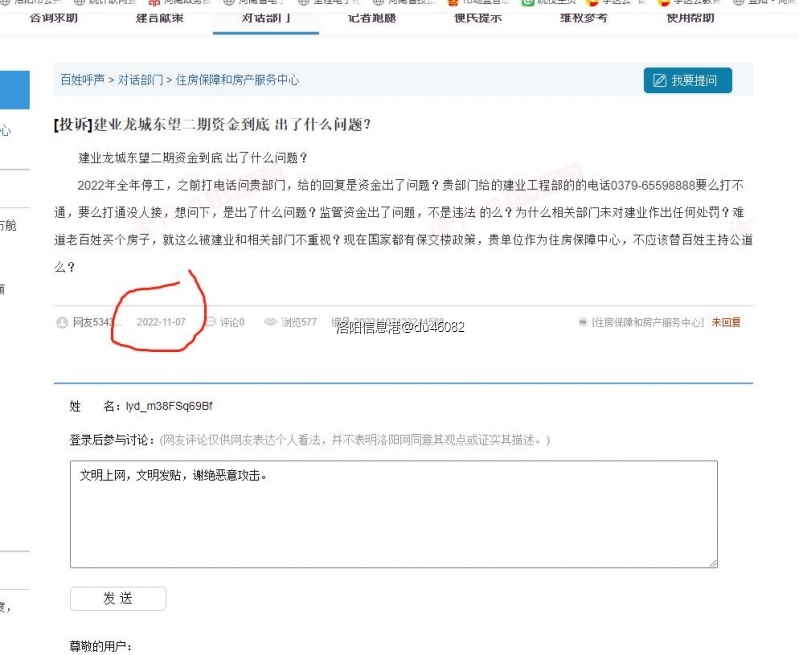Click the user avatar icon beside 网友5343
799x655 pixels.
point(62,322)
